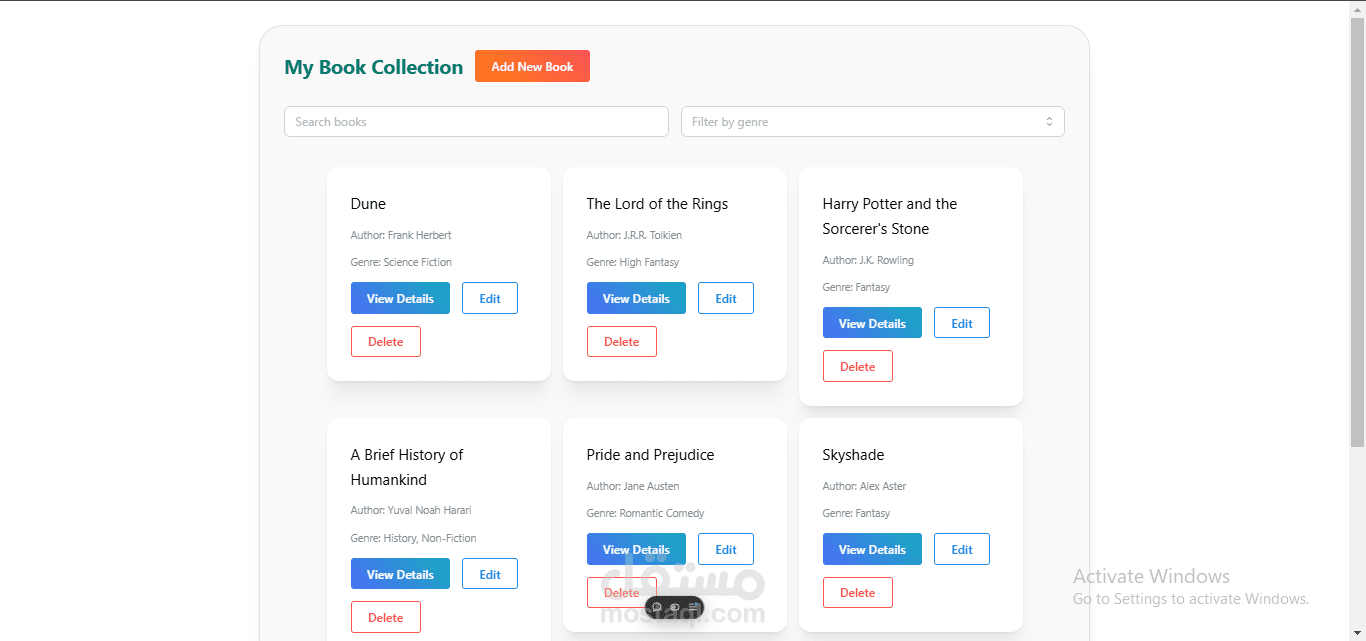Viewport: 1366px width, 641px height.
Task: Click the genre filter chevron arrows
Action: tap(1049, 122)
